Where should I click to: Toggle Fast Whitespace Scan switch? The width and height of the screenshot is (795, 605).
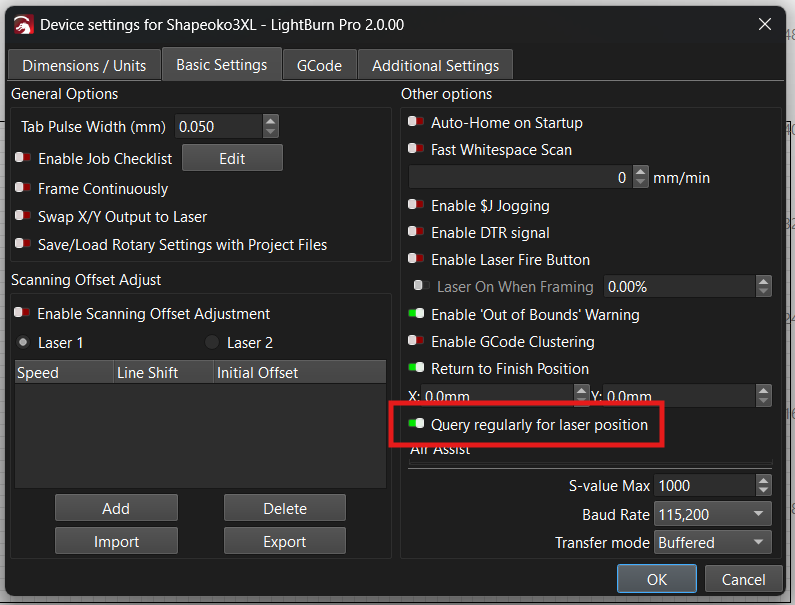[416, 148]
